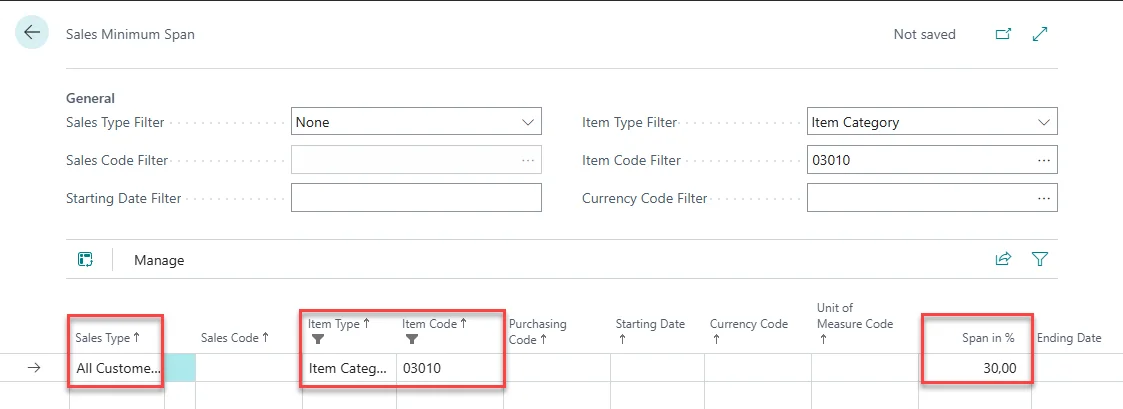1123x409 pixels.
Task: Open Item Code Filter lookup ellipsis
Action: [1044, 160]
